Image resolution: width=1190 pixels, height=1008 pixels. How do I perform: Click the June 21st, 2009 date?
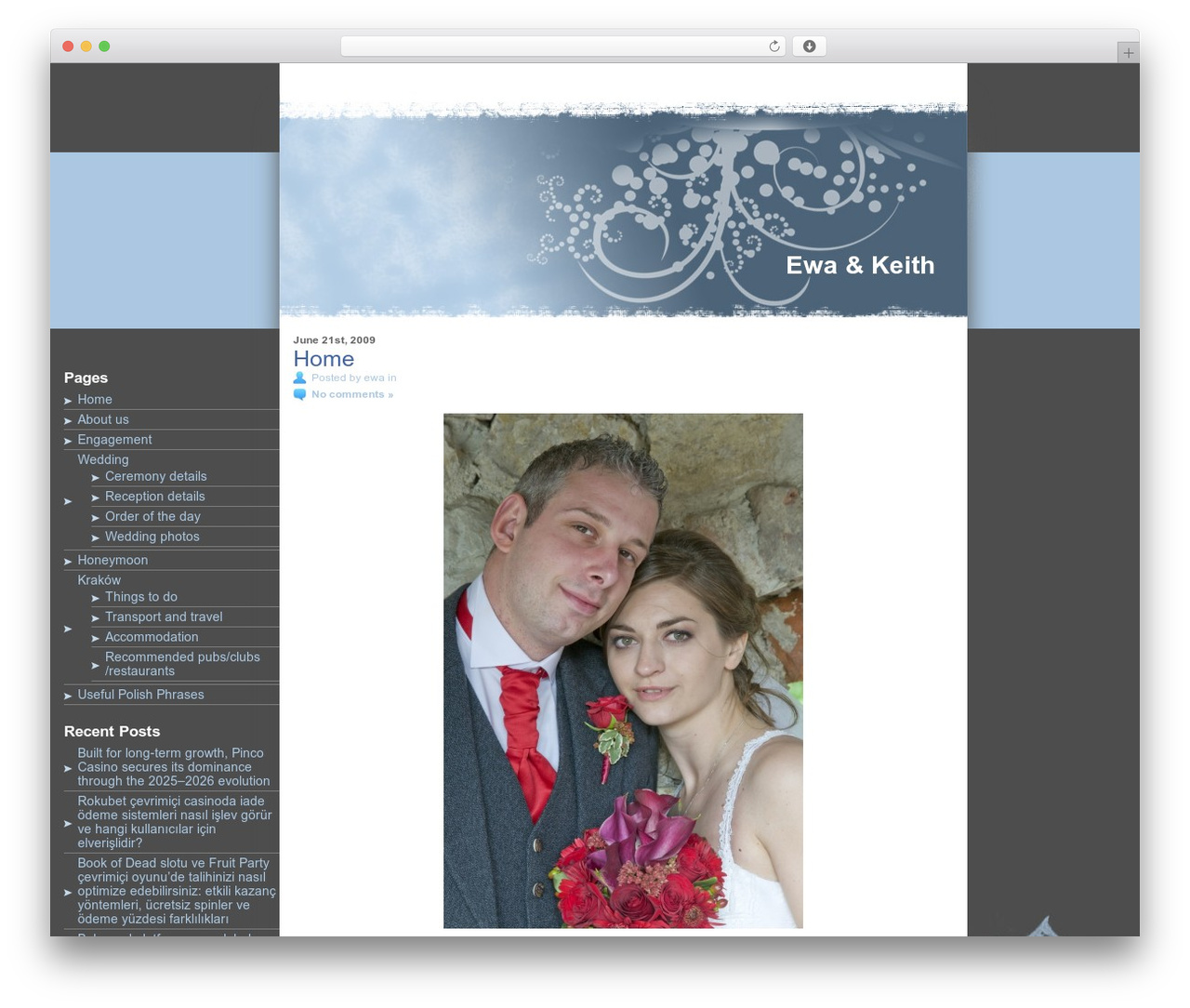click(334, 340)
